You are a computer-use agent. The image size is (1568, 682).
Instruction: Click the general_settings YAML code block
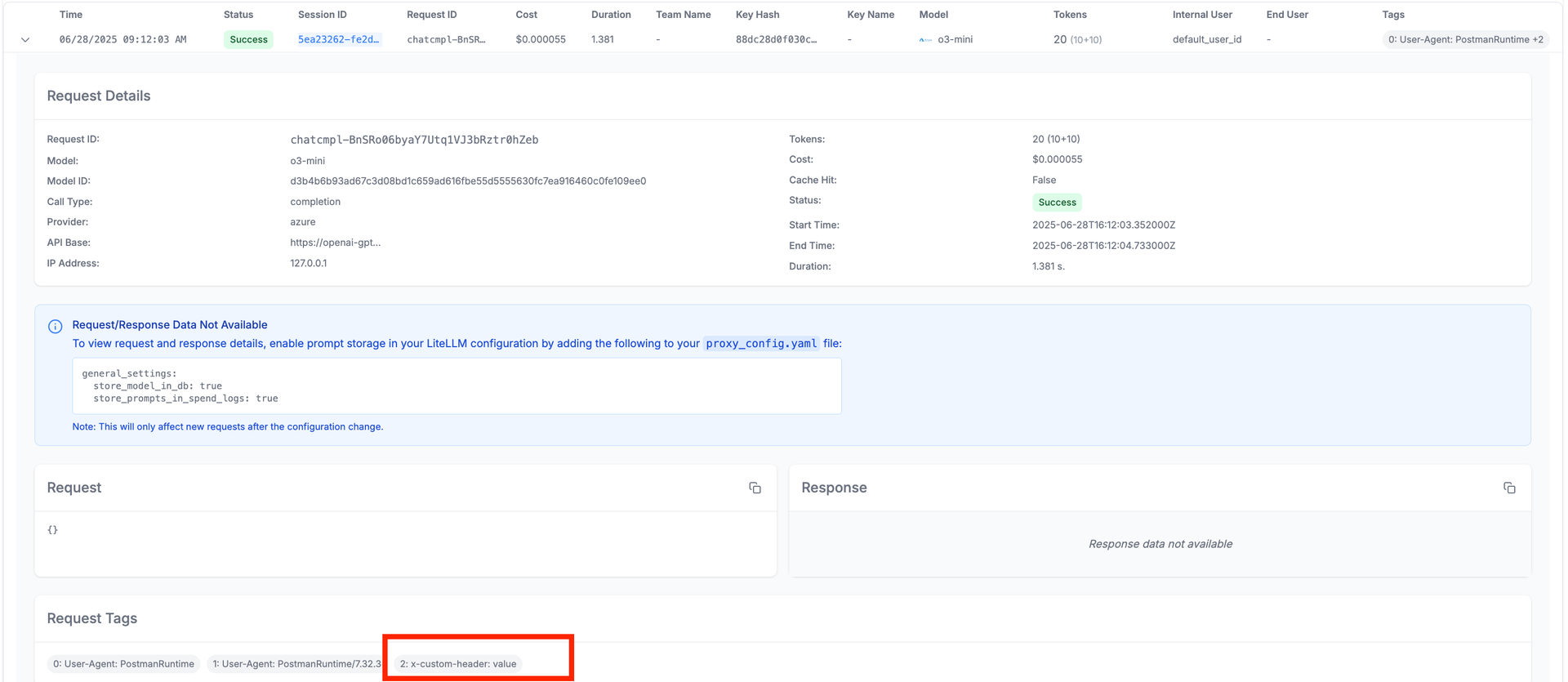457,386
